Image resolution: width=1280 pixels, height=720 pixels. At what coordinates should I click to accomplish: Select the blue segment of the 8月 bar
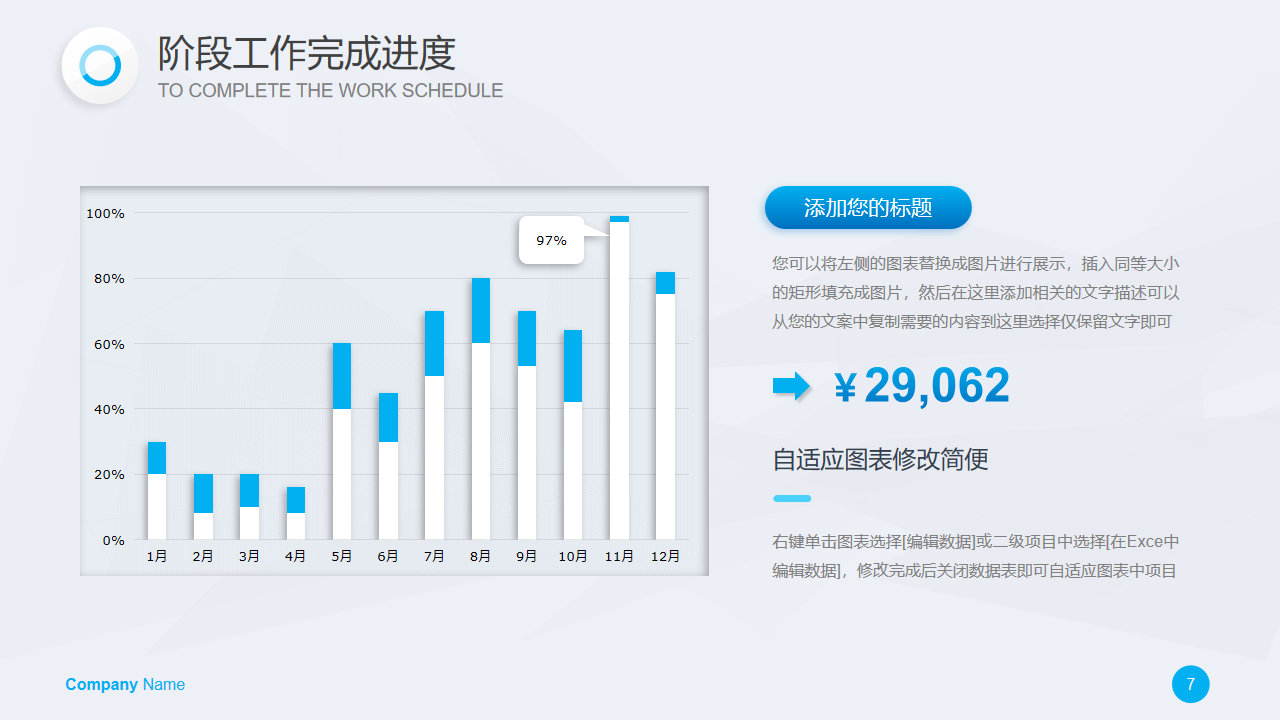click(480, 310)
